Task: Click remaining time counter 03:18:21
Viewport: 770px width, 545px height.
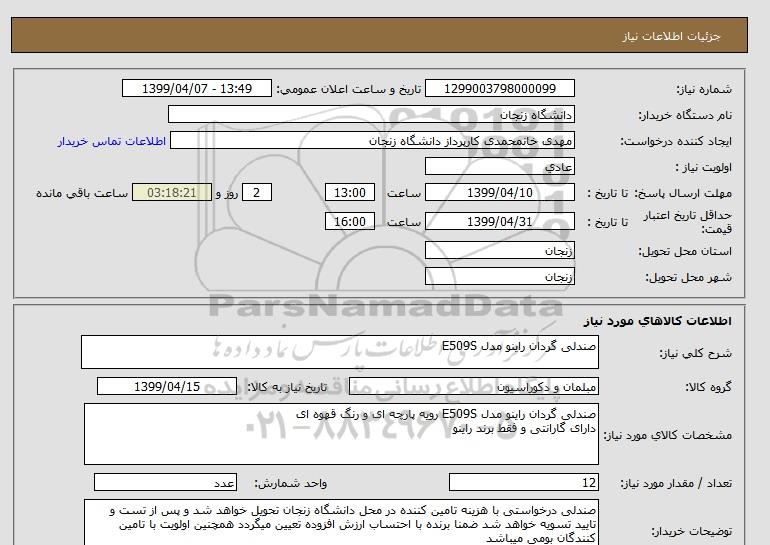Action: pos(172,193)
